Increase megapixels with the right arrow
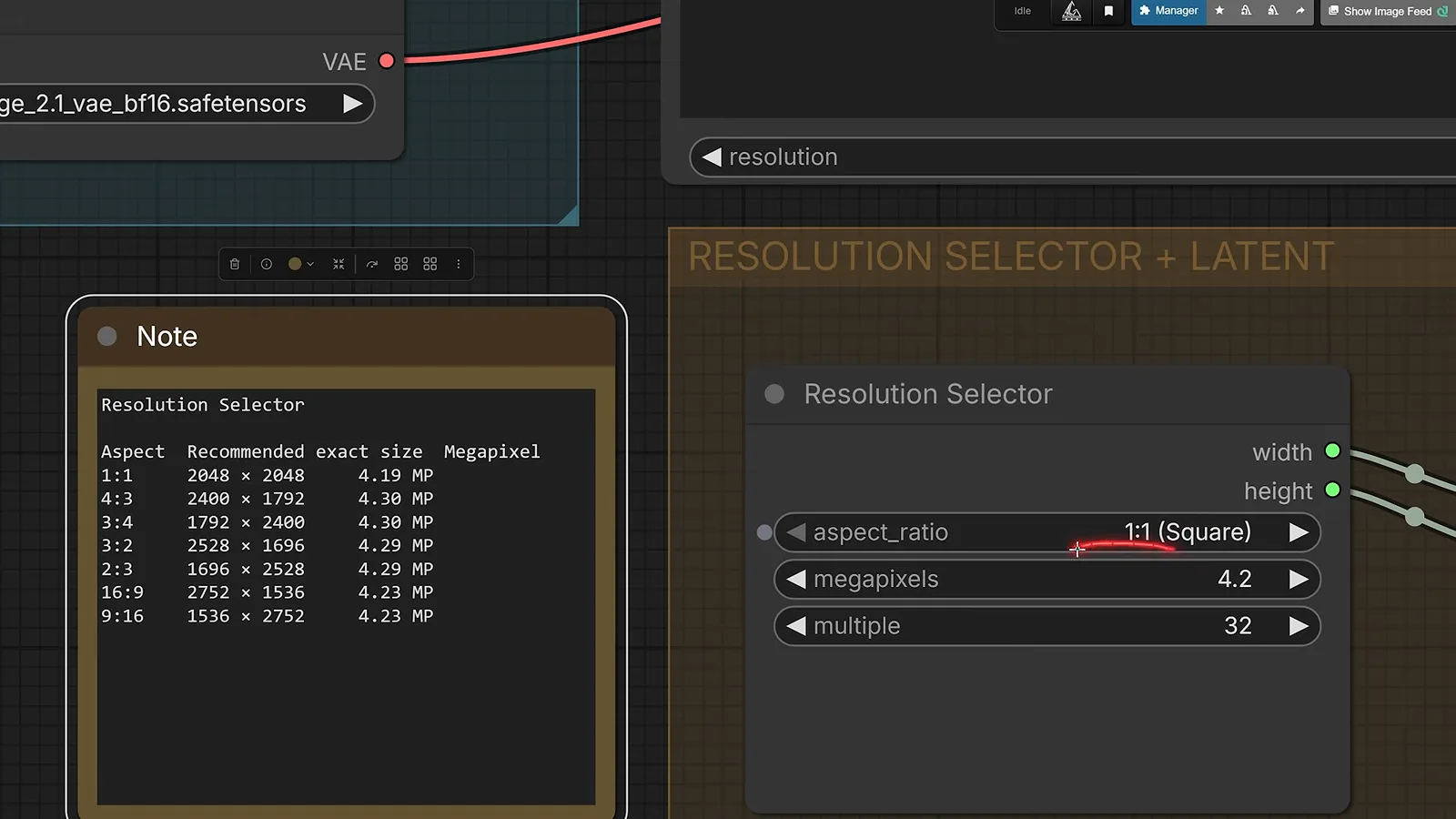The width and height of the screenshot is (1456, 819). point(1299,580)
